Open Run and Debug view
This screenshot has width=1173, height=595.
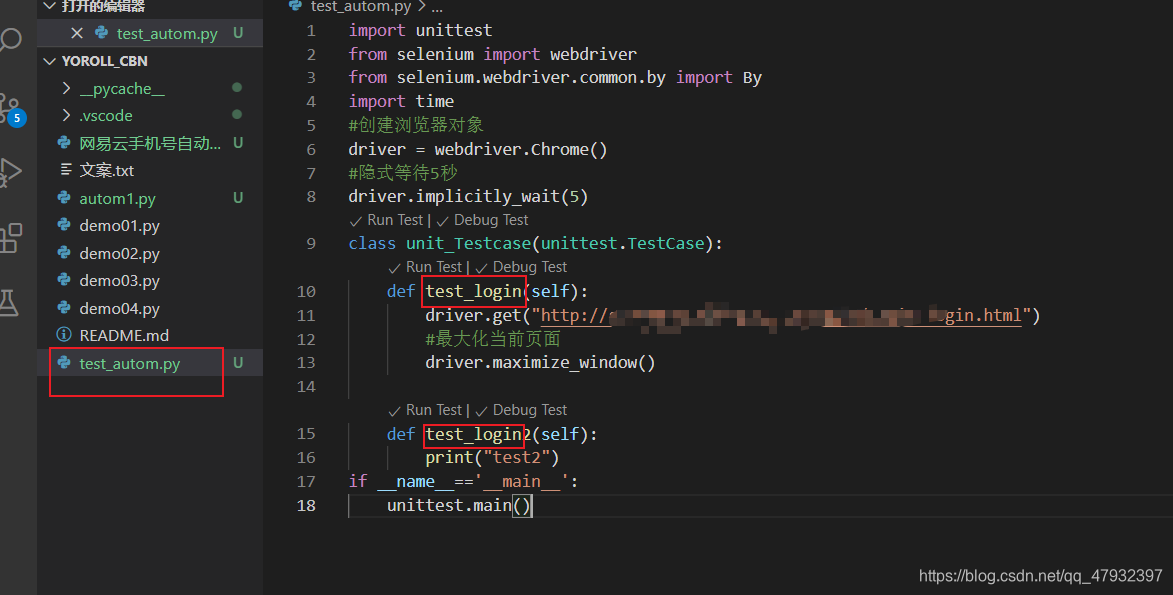point(10,172)
